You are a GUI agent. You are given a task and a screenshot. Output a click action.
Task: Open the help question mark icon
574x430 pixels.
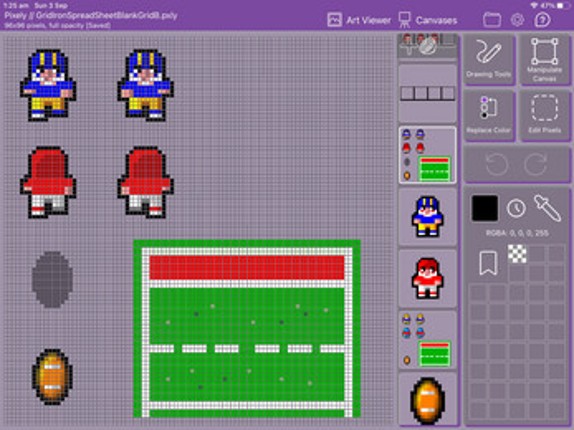pyautogui.click(x=542, y=20)
